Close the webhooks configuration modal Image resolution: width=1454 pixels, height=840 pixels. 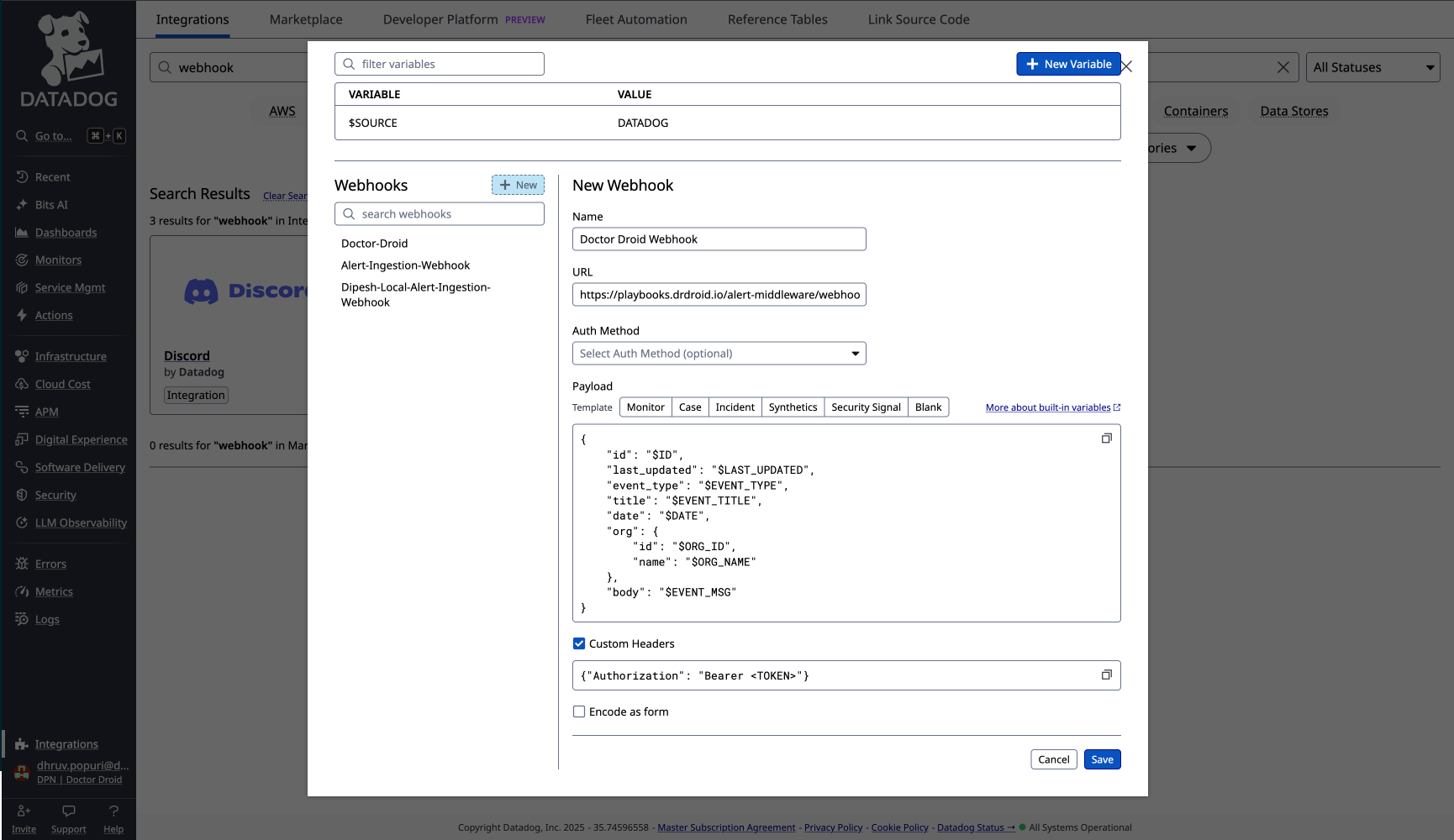[1127, 66]
